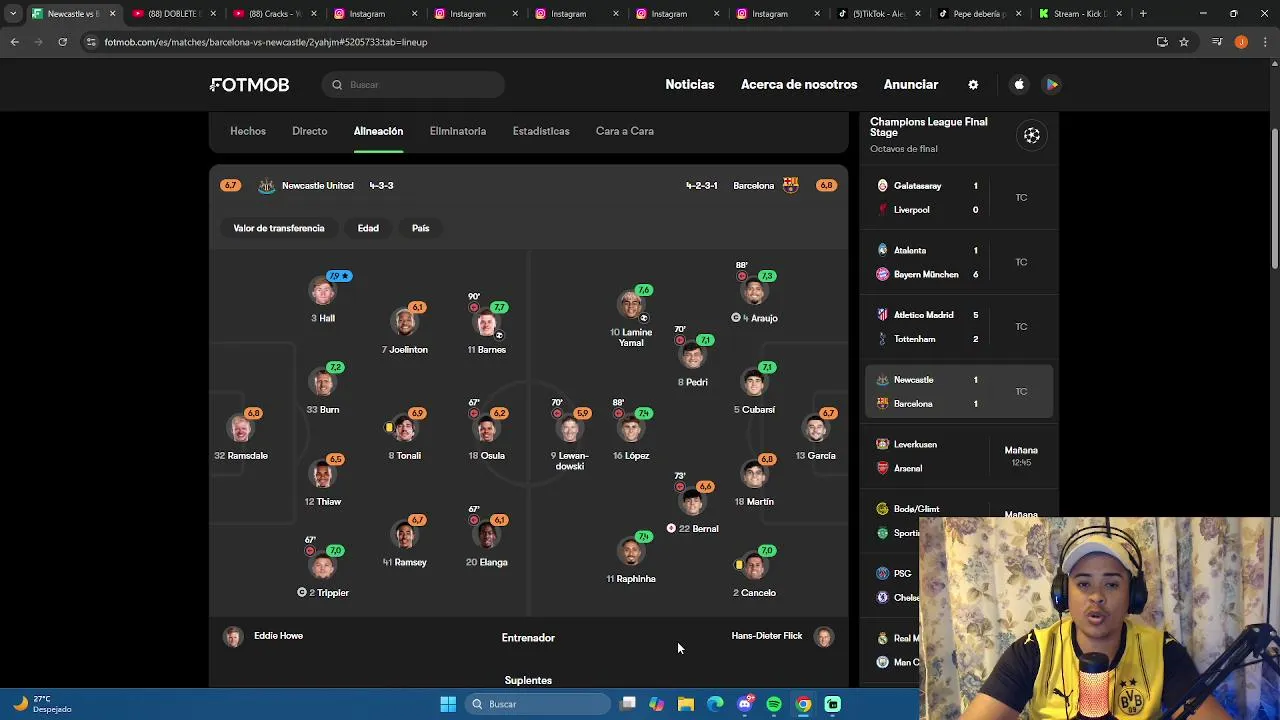
Task: Select the Alineación tab
Action: (378, 131)
